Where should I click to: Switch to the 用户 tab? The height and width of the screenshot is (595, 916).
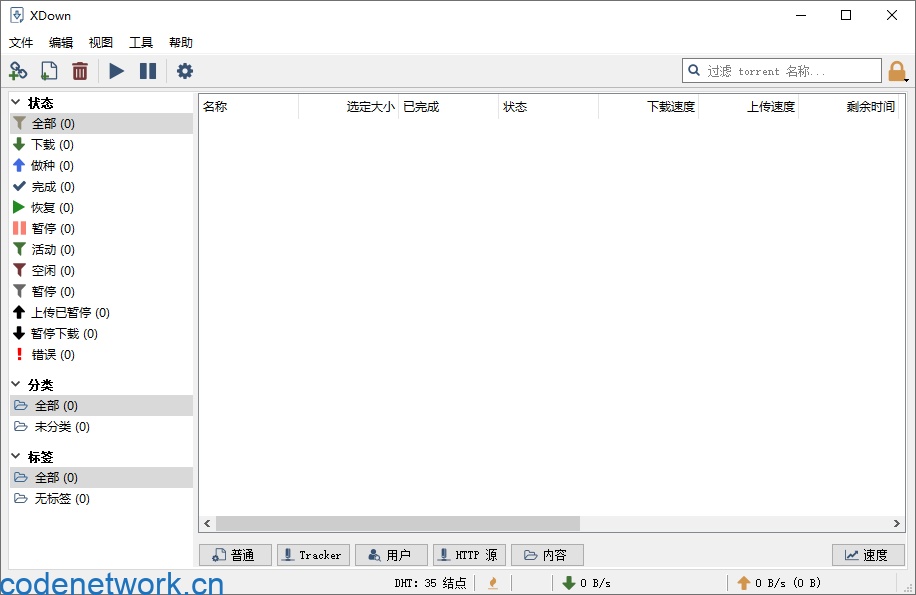(391, 555)
